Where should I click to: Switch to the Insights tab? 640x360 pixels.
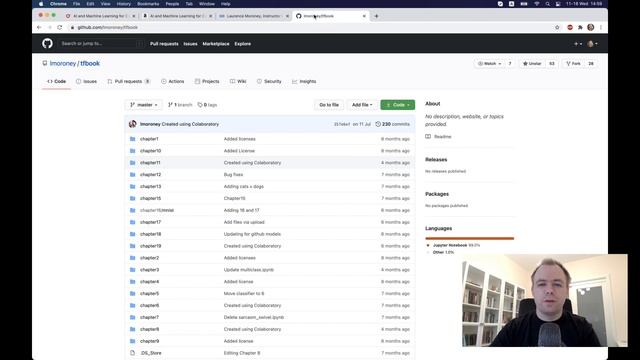pyautogui.click(x=304, y=82)
